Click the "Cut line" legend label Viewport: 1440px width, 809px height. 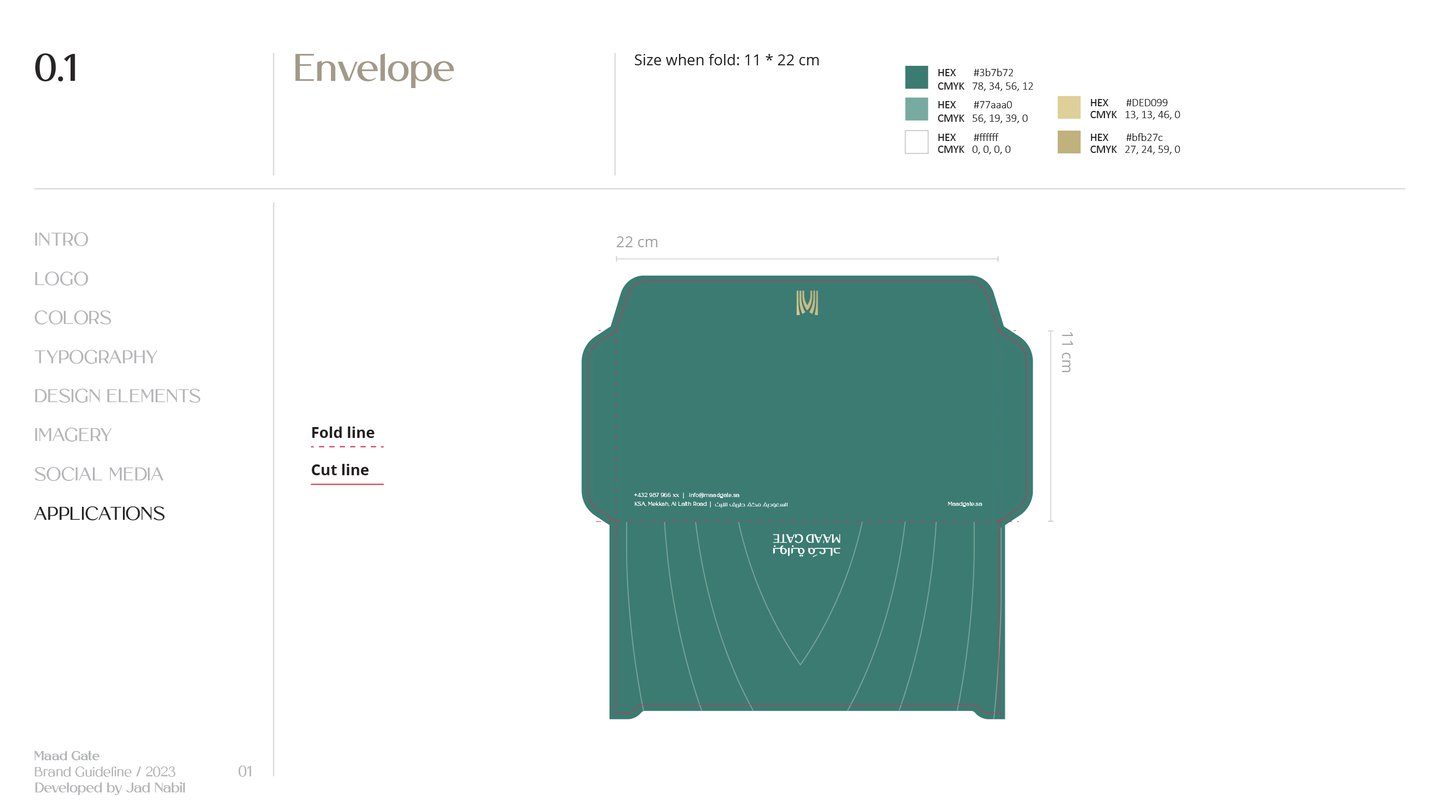point(340,470)
